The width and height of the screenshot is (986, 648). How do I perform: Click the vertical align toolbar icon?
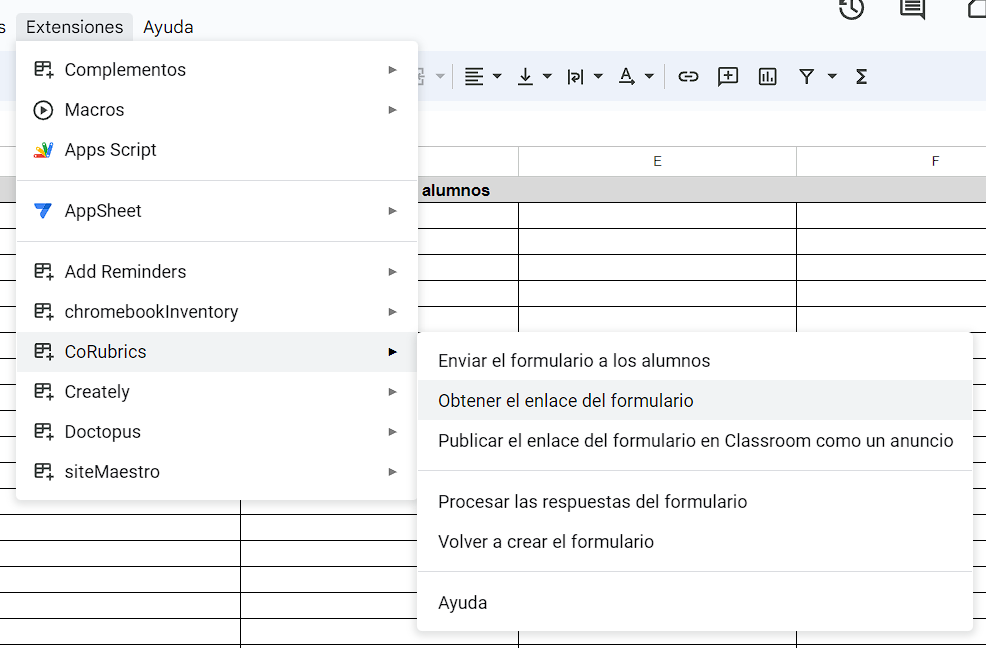[x=525, y=77]
